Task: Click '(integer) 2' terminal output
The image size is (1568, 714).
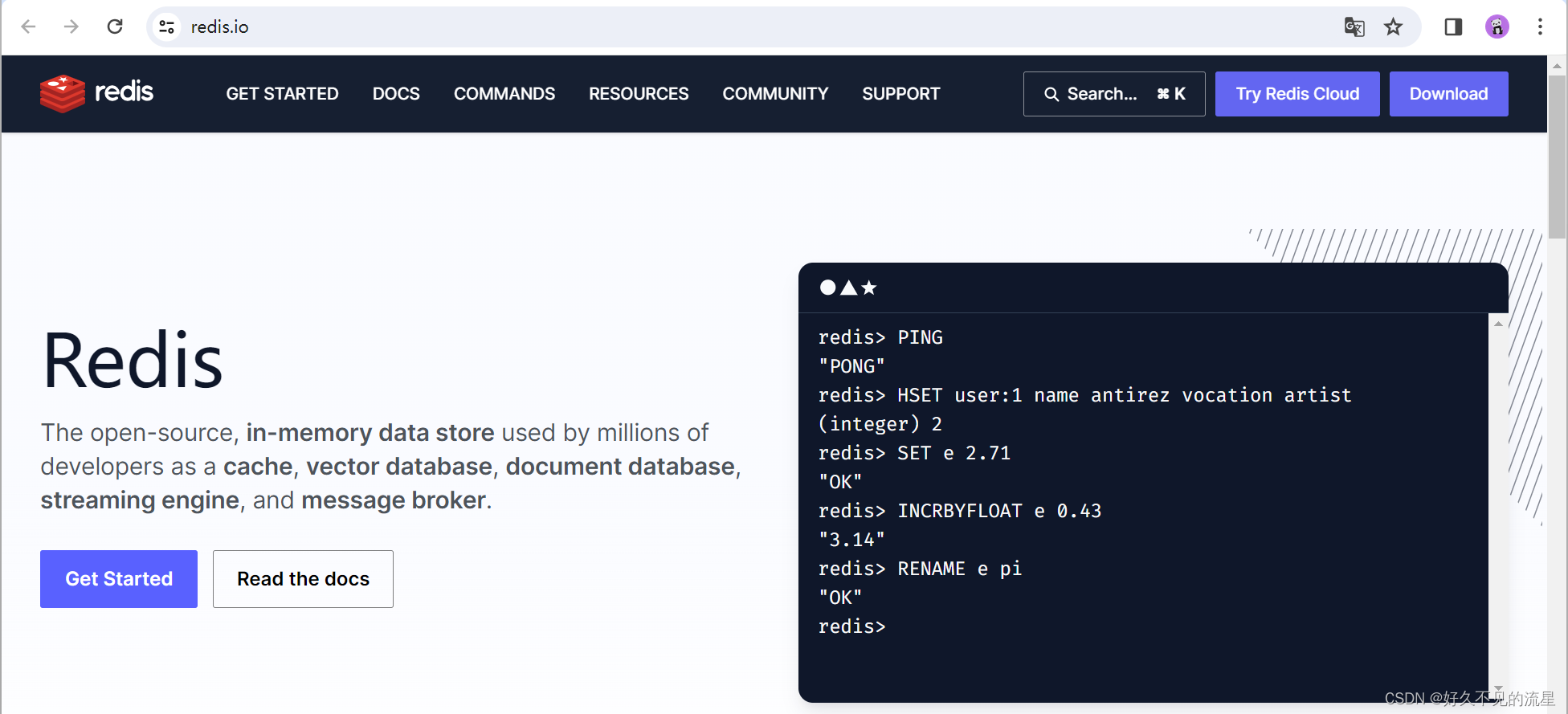Action: 880,424
